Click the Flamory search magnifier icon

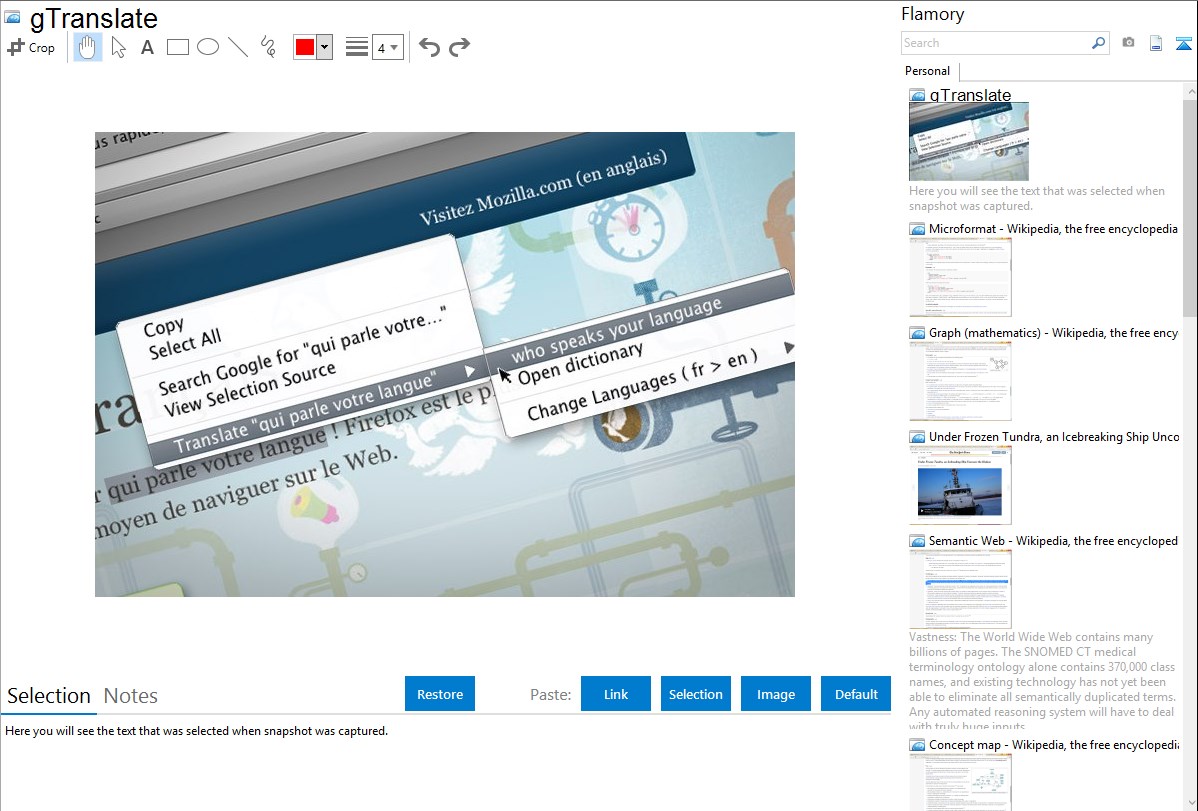click(1098, 43)
